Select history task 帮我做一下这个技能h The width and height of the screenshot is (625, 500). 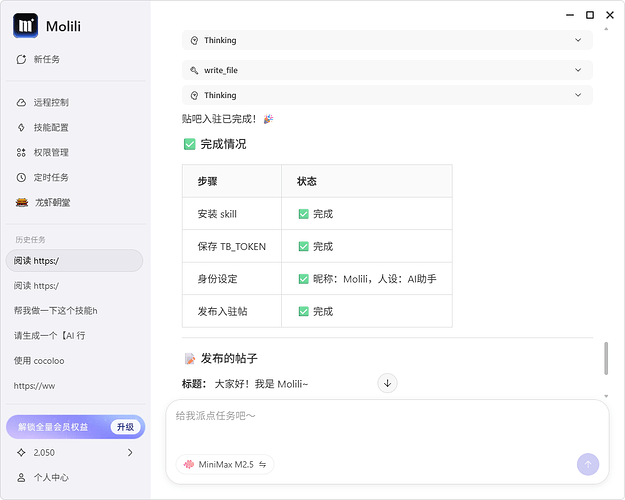coord(55,311)
